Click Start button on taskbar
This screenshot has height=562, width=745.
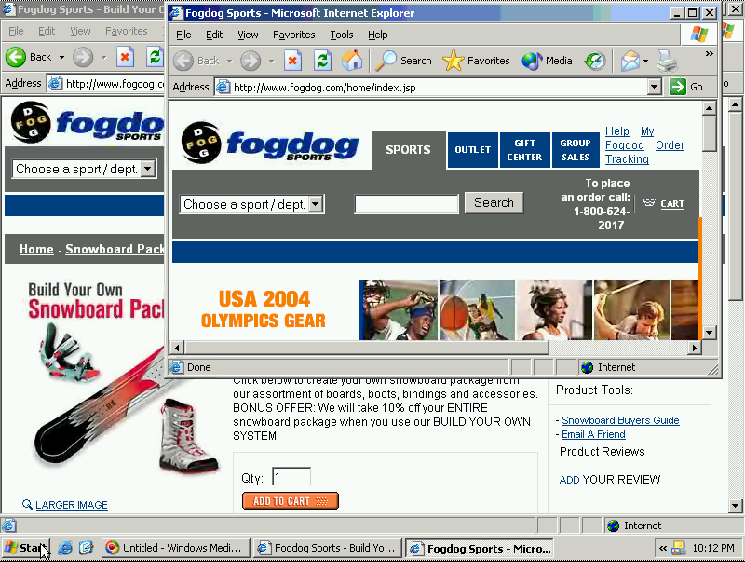pos(25,548)
